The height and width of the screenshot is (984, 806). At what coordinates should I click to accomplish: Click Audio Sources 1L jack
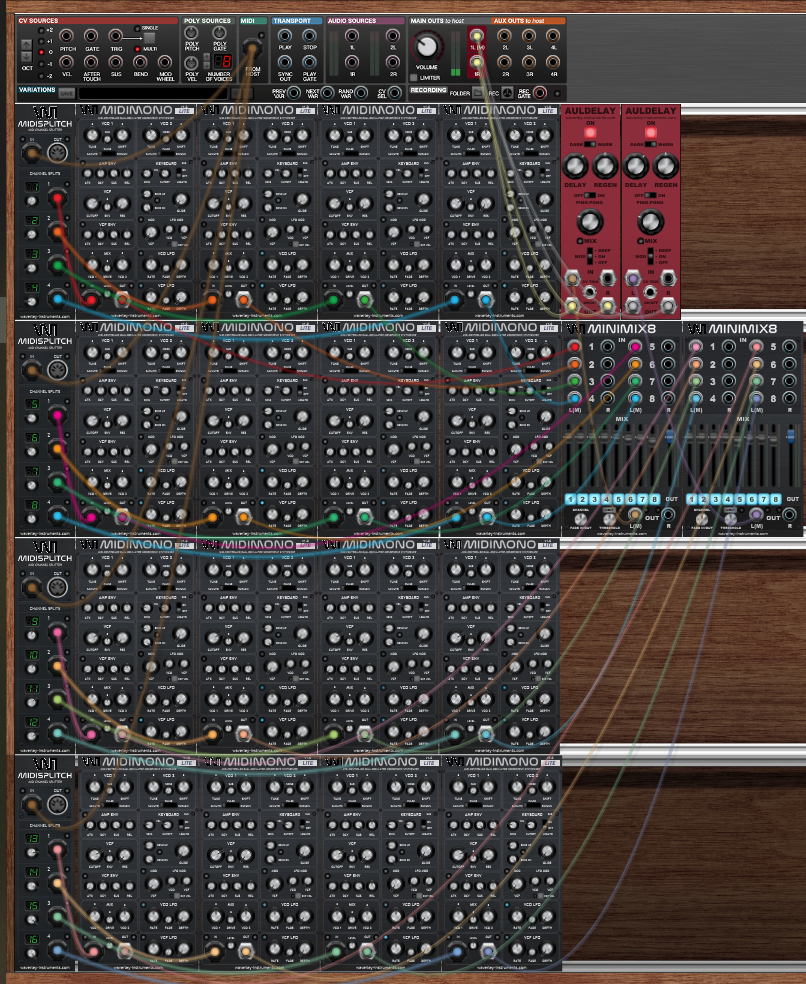point(352,36)
